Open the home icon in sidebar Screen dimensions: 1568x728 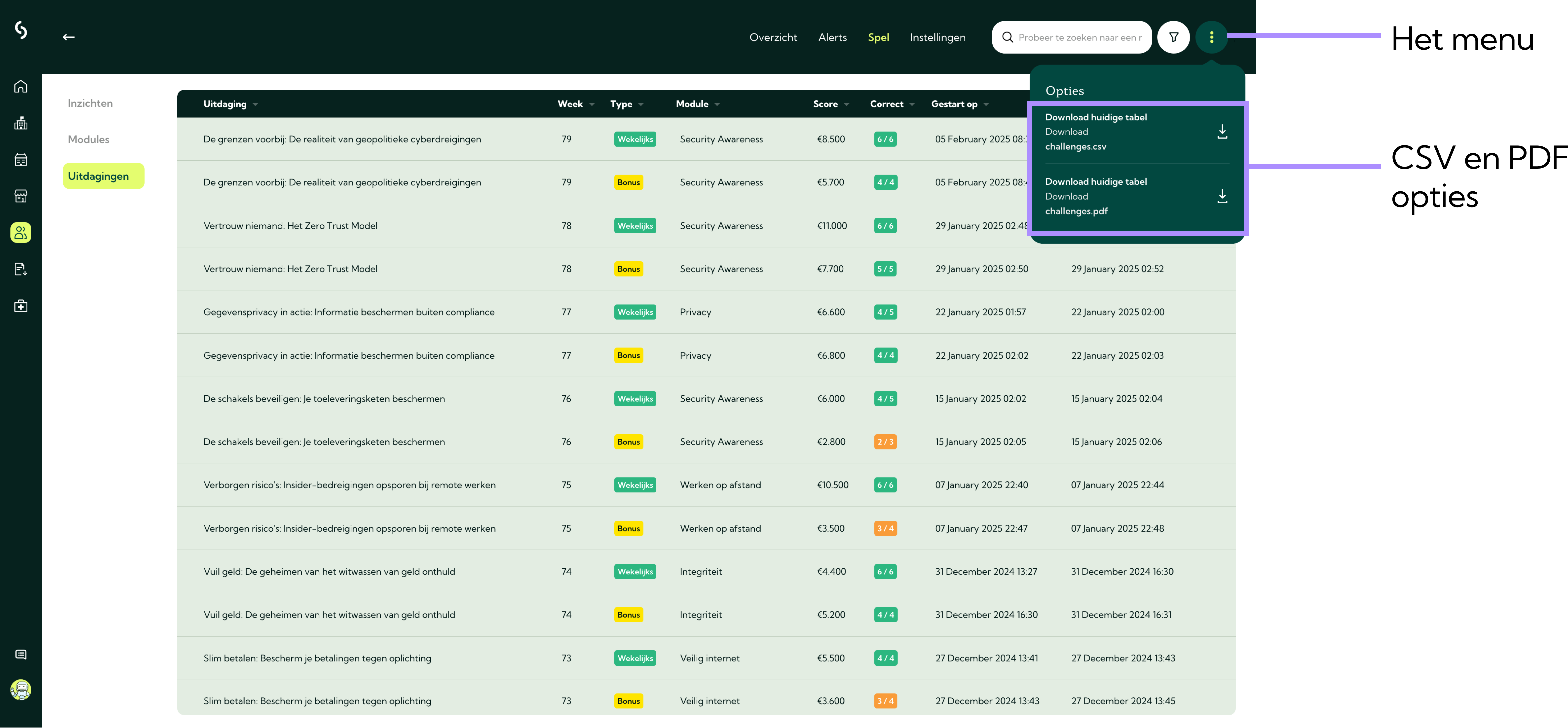(x=21, y=86)
